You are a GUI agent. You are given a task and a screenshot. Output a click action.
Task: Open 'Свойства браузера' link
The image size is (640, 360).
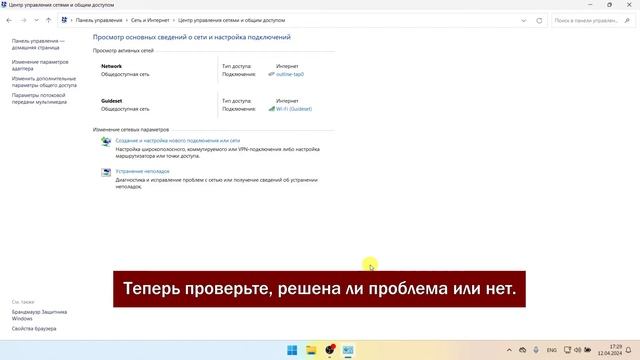coord(34,329)
